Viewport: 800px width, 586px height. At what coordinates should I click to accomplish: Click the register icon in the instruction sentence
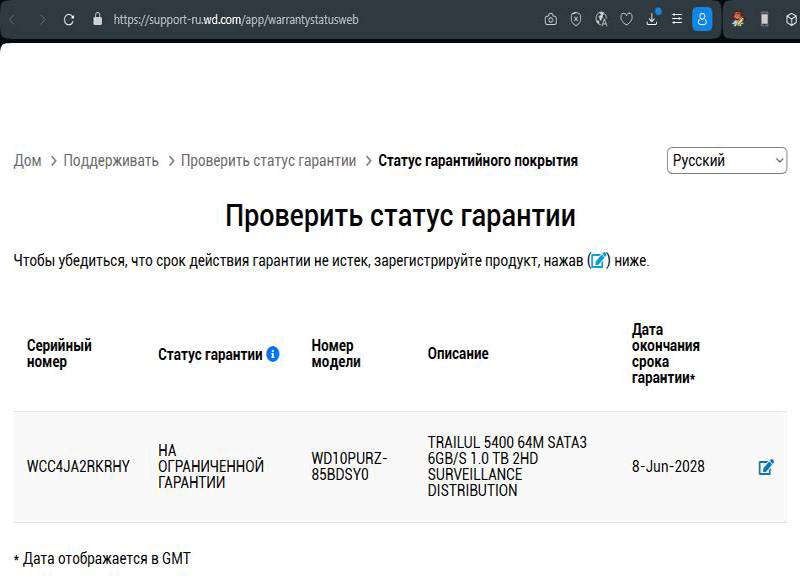coord(599,261)
